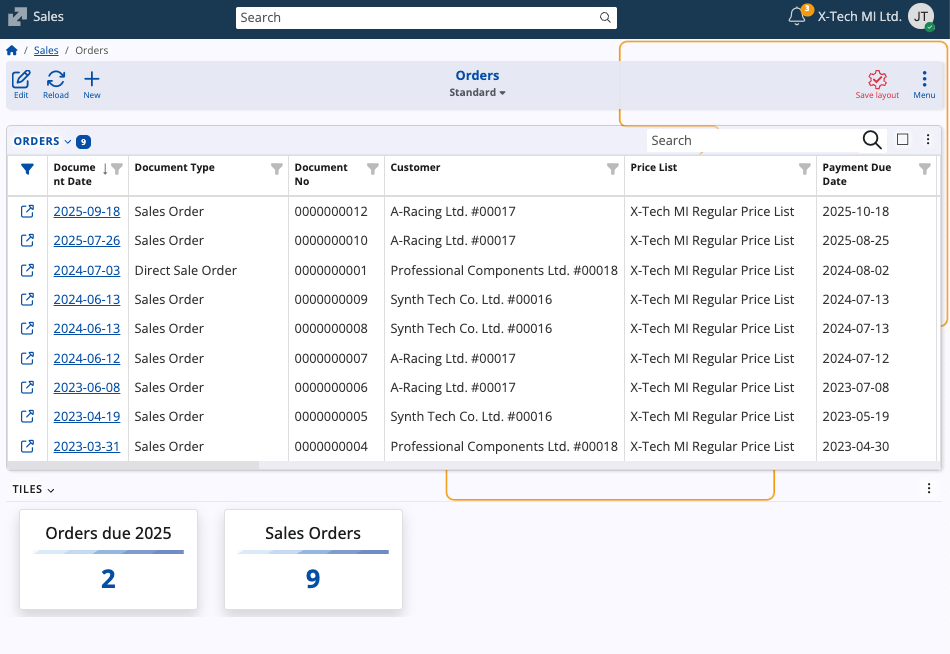Open the 2024-07-03 order link
This screenshot has height=654, width=950.
coord(86,270)
